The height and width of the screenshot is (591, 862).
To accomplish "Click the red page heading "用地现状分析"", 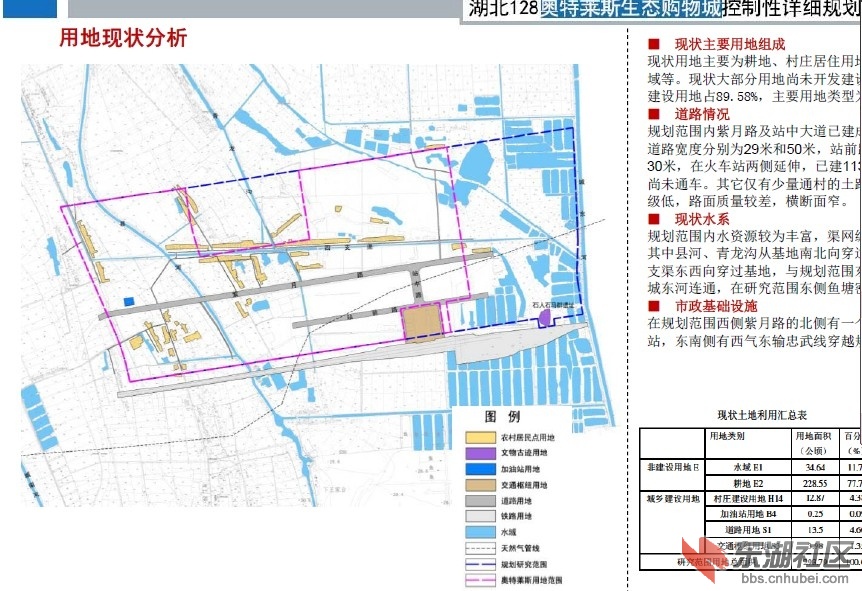I will click(x=123, y=38).
